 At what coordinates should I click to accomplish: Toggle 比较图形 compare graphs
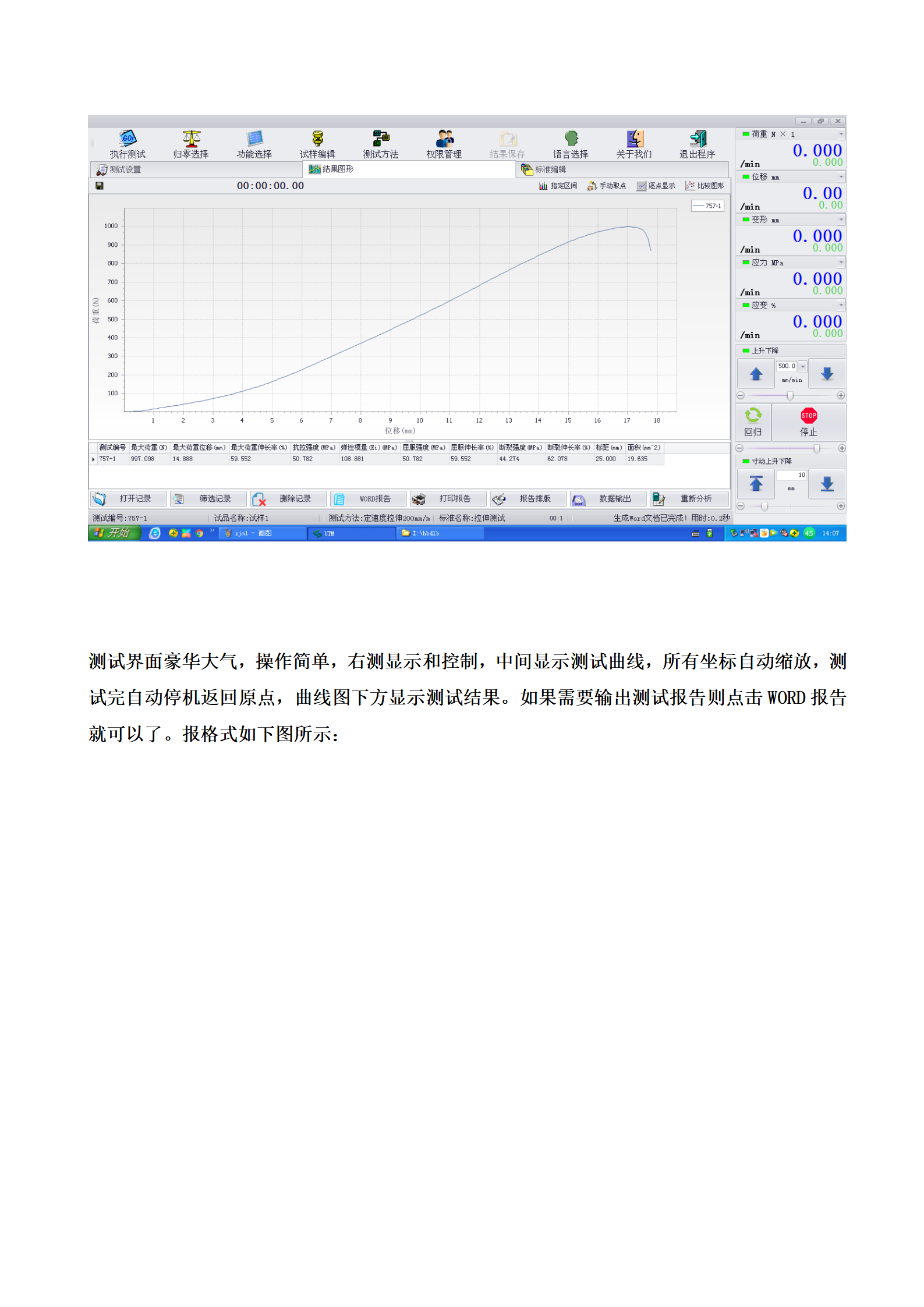704,186
